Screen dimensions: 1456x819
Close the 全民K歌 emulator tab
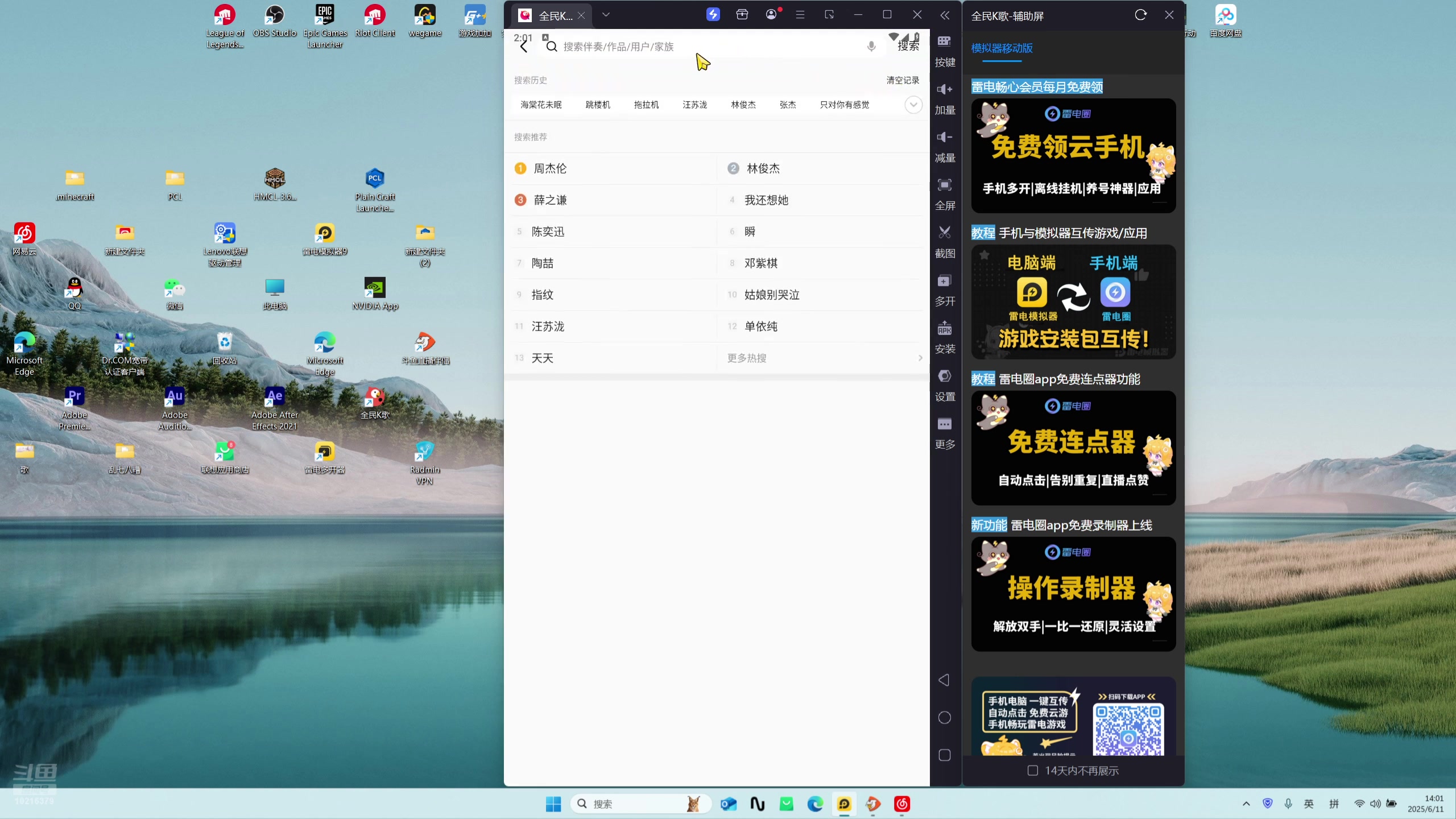point(581,16)
